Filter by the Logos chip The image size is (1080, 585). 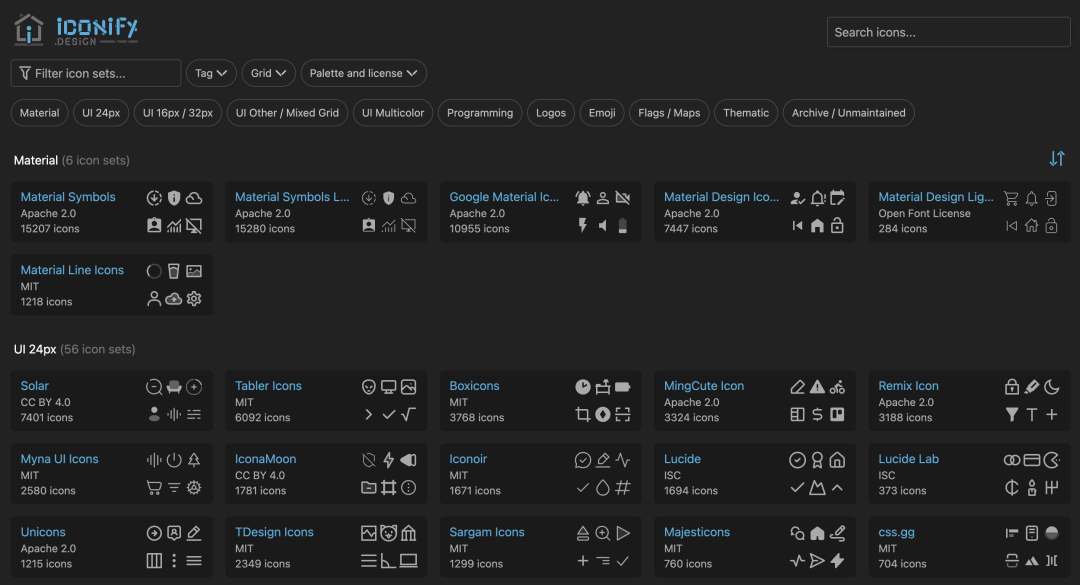click(x=551, y=113)
